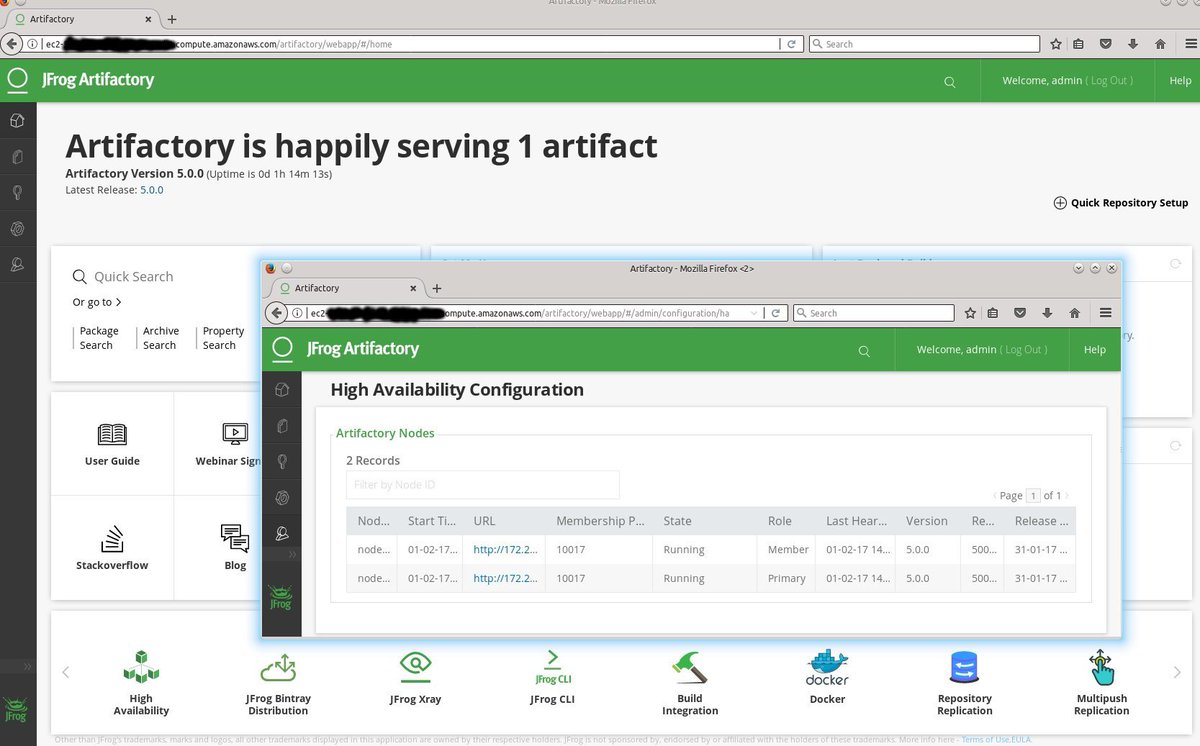Viewport: 1200px width, 746px height.
Task: Open Property Search
Action: [222, 338]
